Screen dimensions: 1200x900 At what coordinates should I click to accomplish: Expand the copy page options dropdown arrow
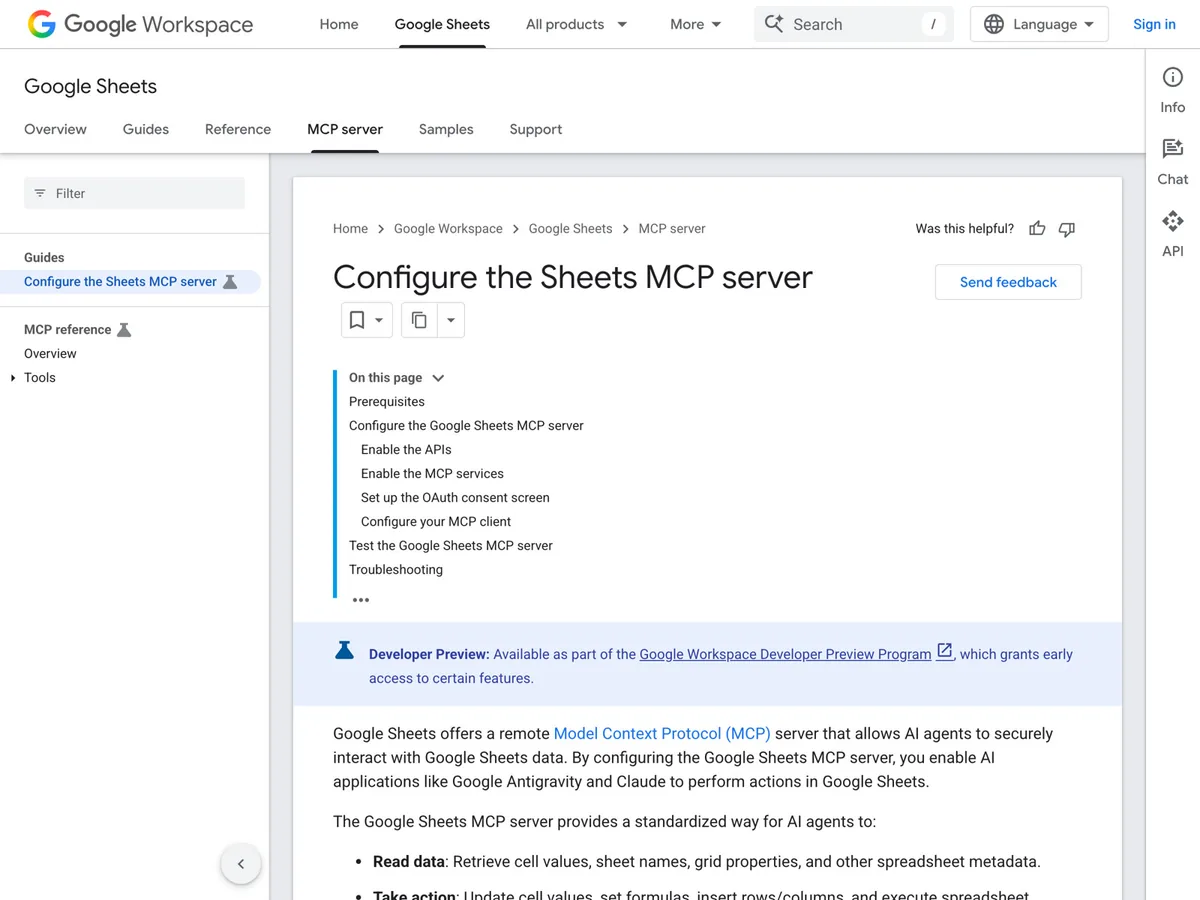click(x=450, y=320)
